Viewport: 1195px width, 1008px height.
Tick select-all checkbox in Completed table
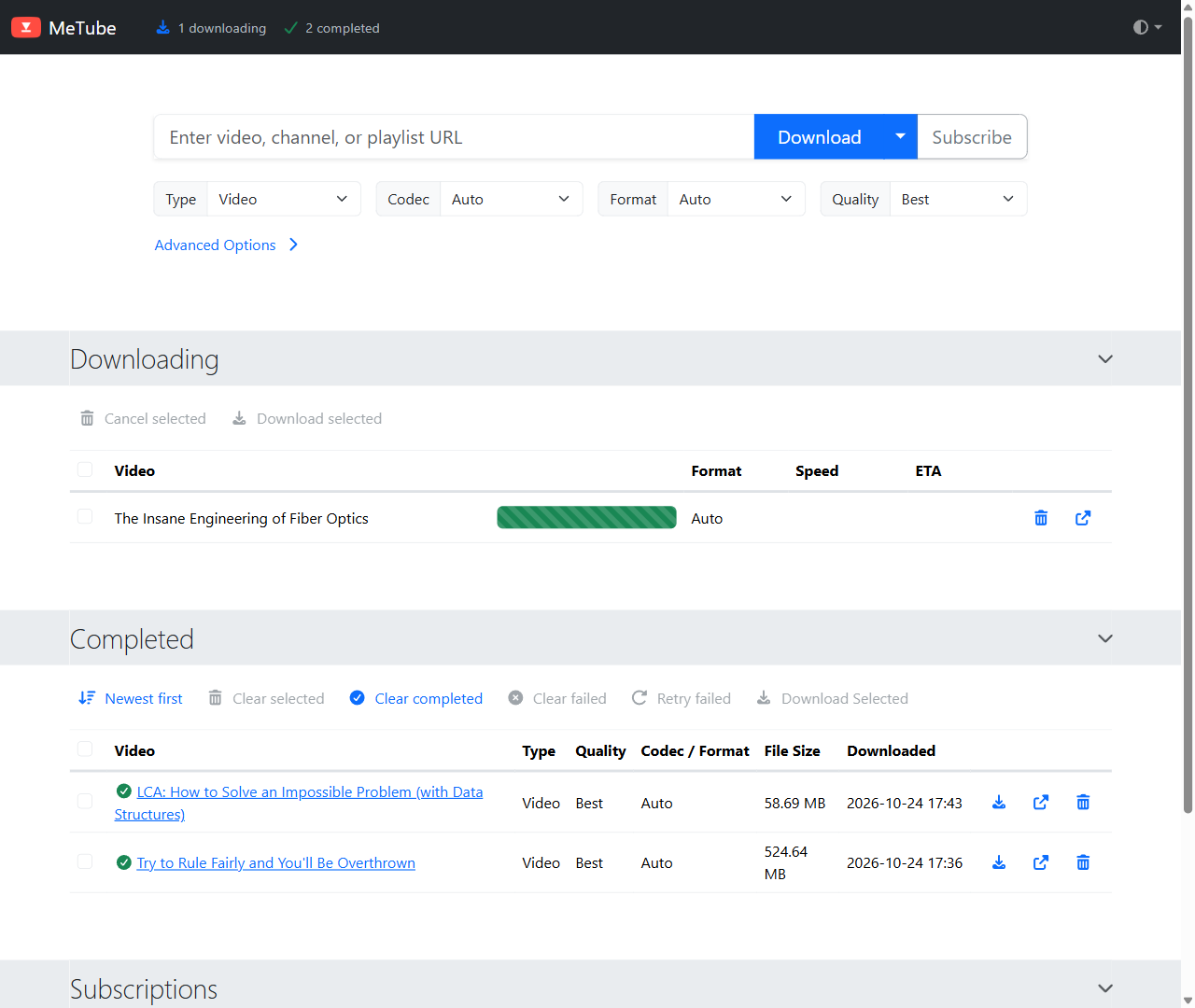tap(85, 749)
